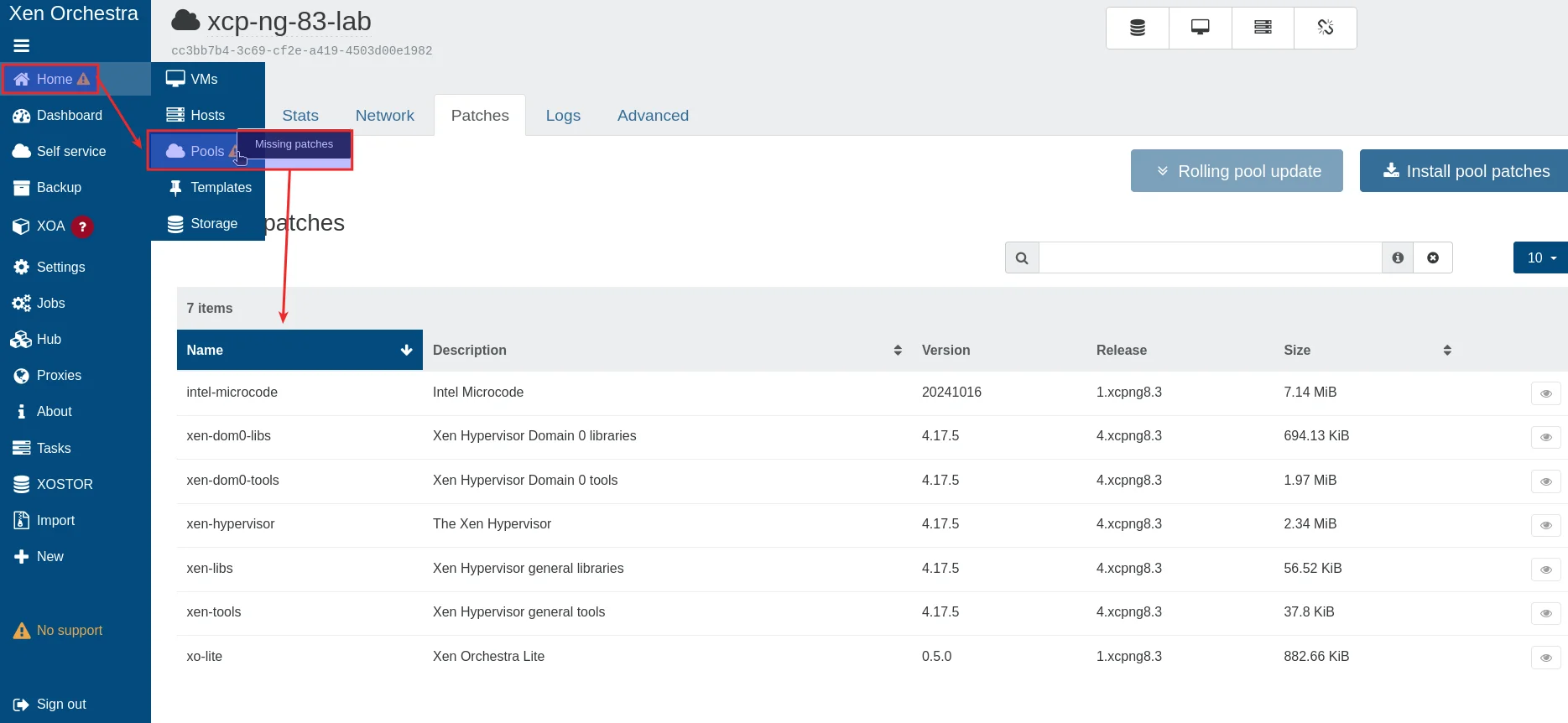Screen dimensions: 1568x723
Task: Click the search magnifier icon
Action: click(x=1022, y=258)
